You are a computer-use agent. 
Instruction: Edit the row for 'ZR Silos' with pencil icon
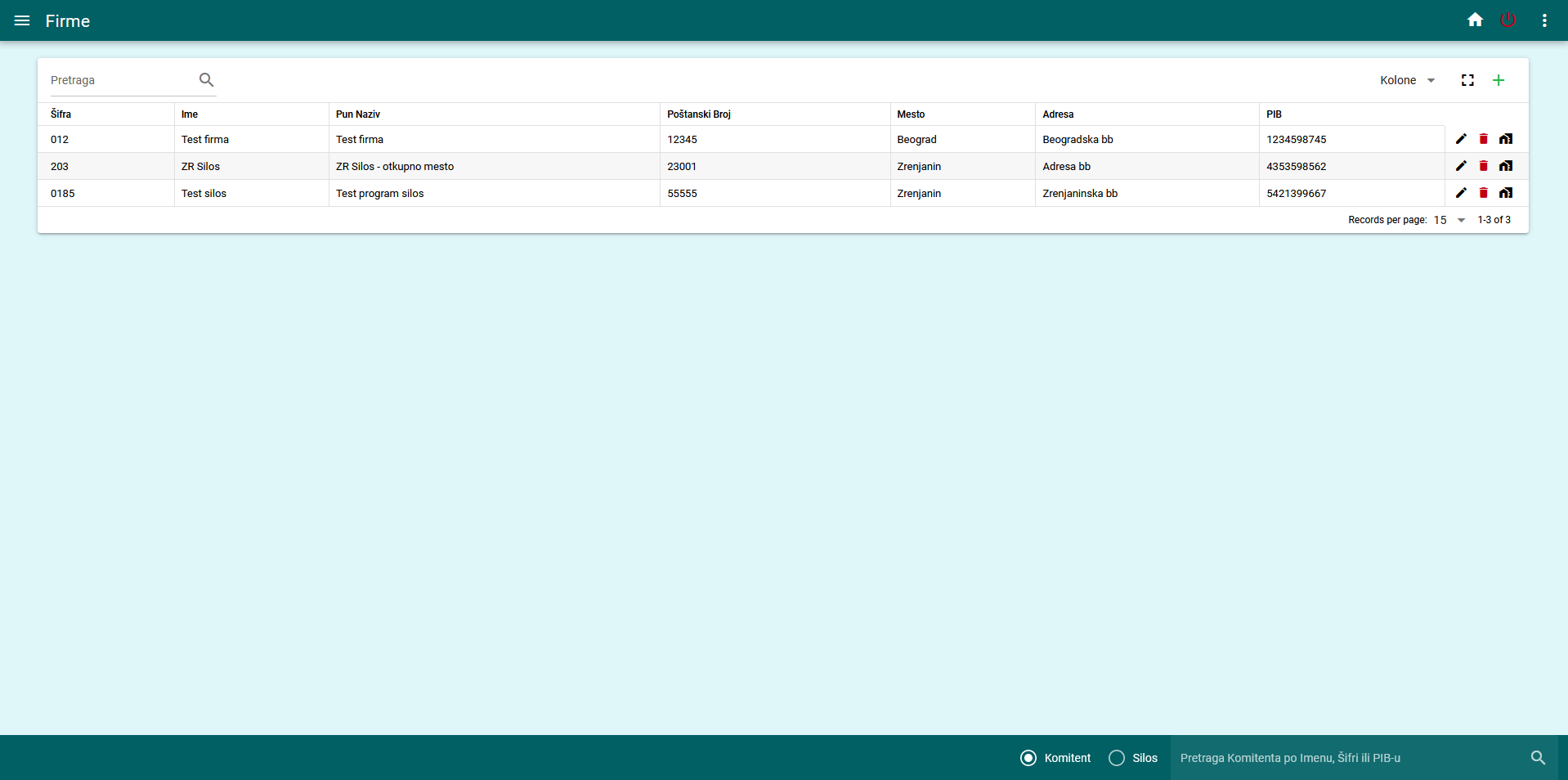point(1462,166)
